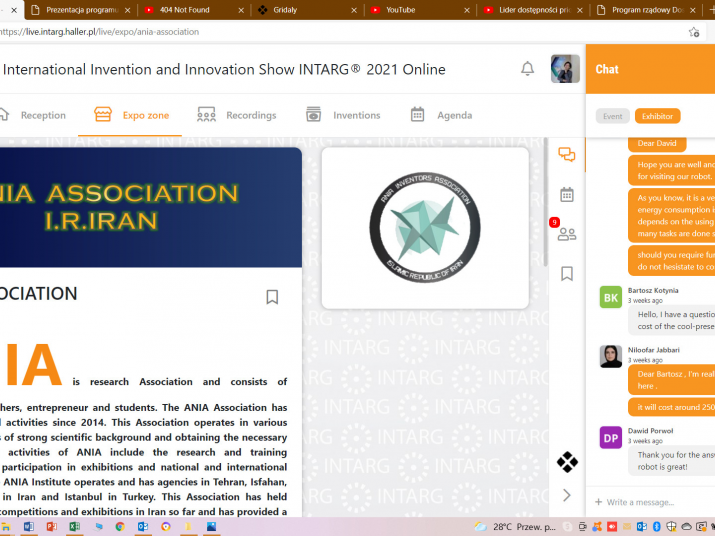Screen dimensions: 715x536
Task: Open the chat panel icon in sidebar
Action: click(x=567, y=155)
